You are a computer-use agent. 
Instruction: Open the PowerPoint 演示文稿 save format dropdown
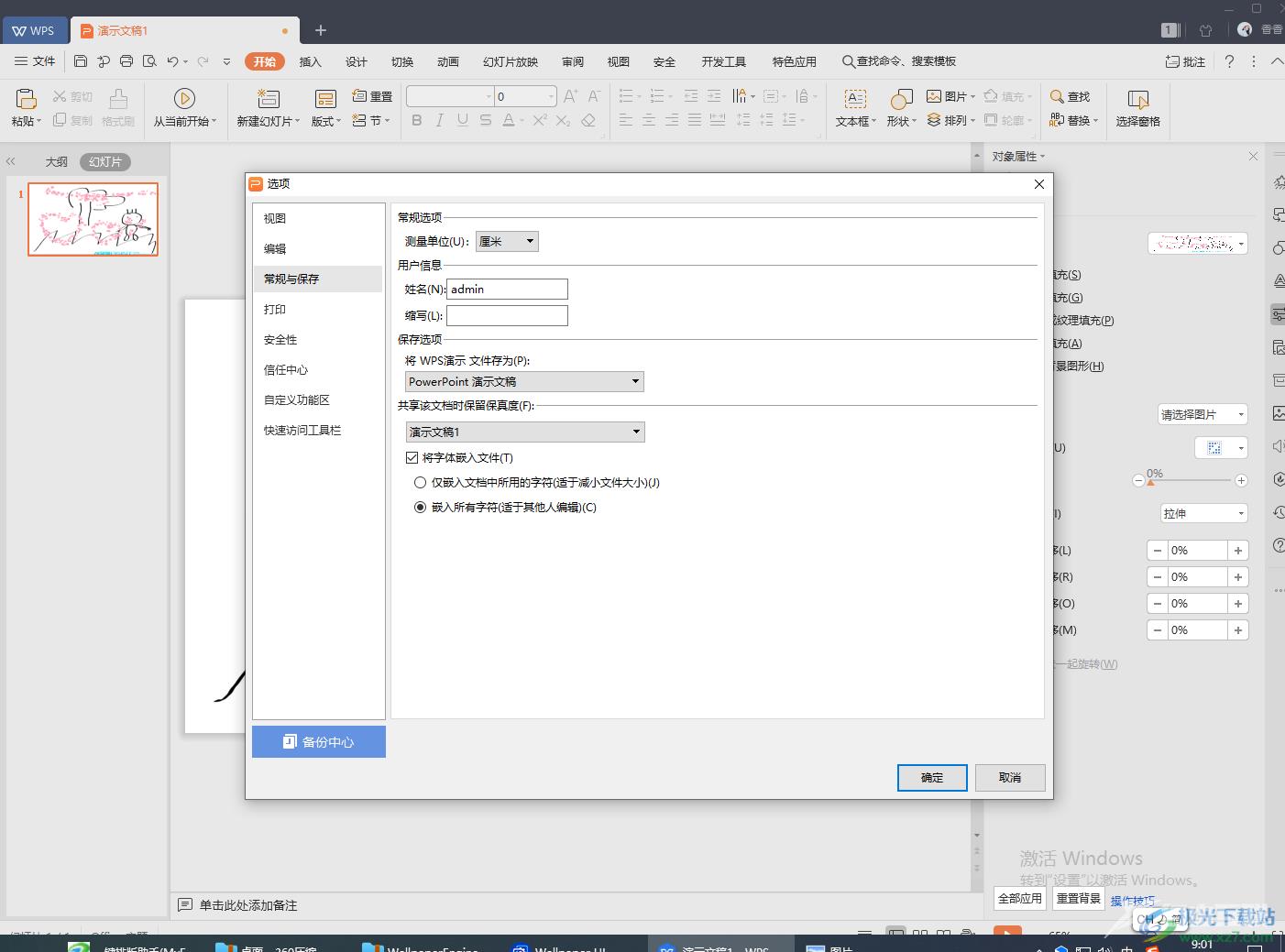pos(524,381)
